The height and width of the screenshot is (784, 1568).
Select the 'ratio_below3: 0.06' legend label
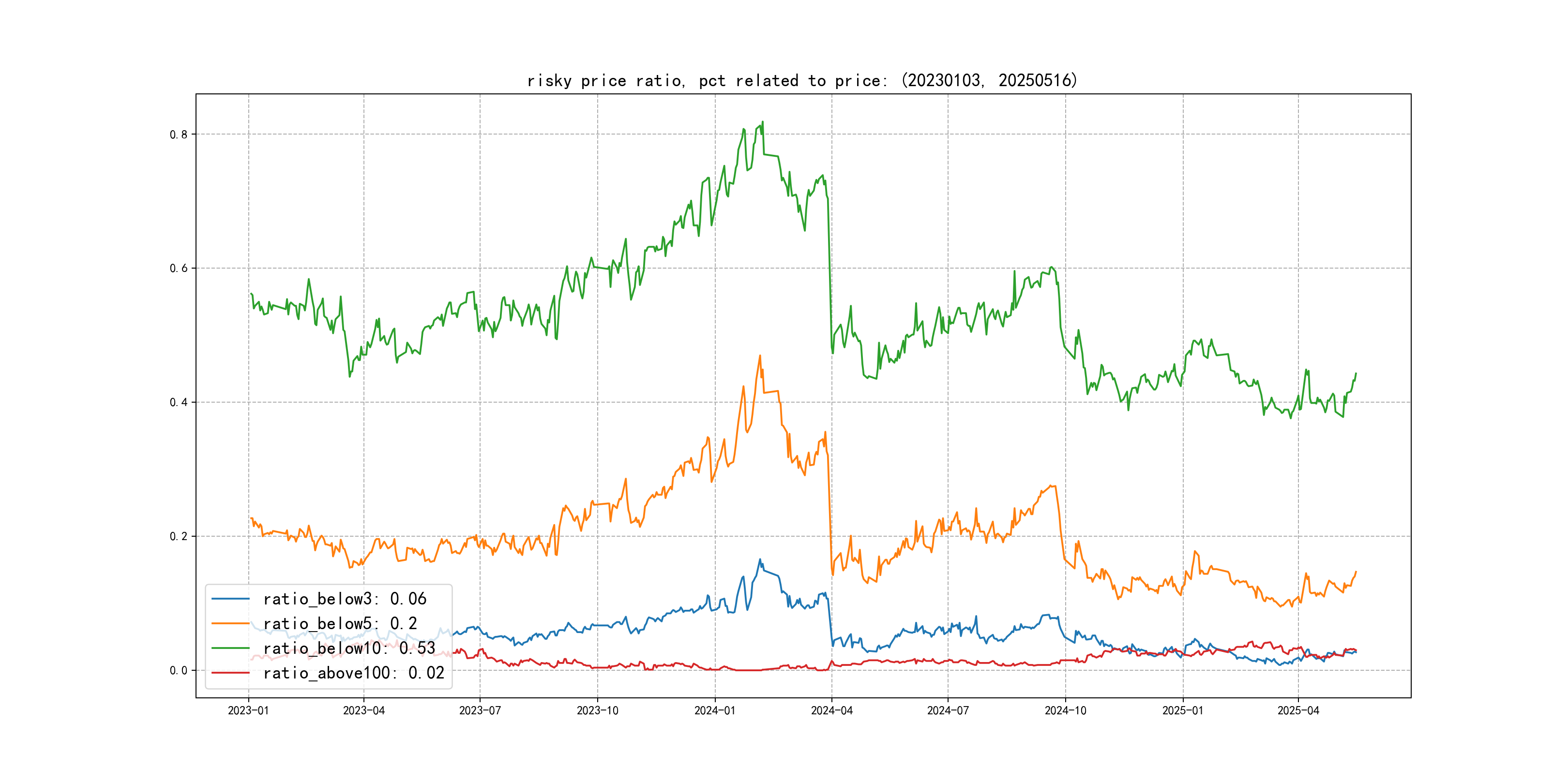tap(345, 599)
